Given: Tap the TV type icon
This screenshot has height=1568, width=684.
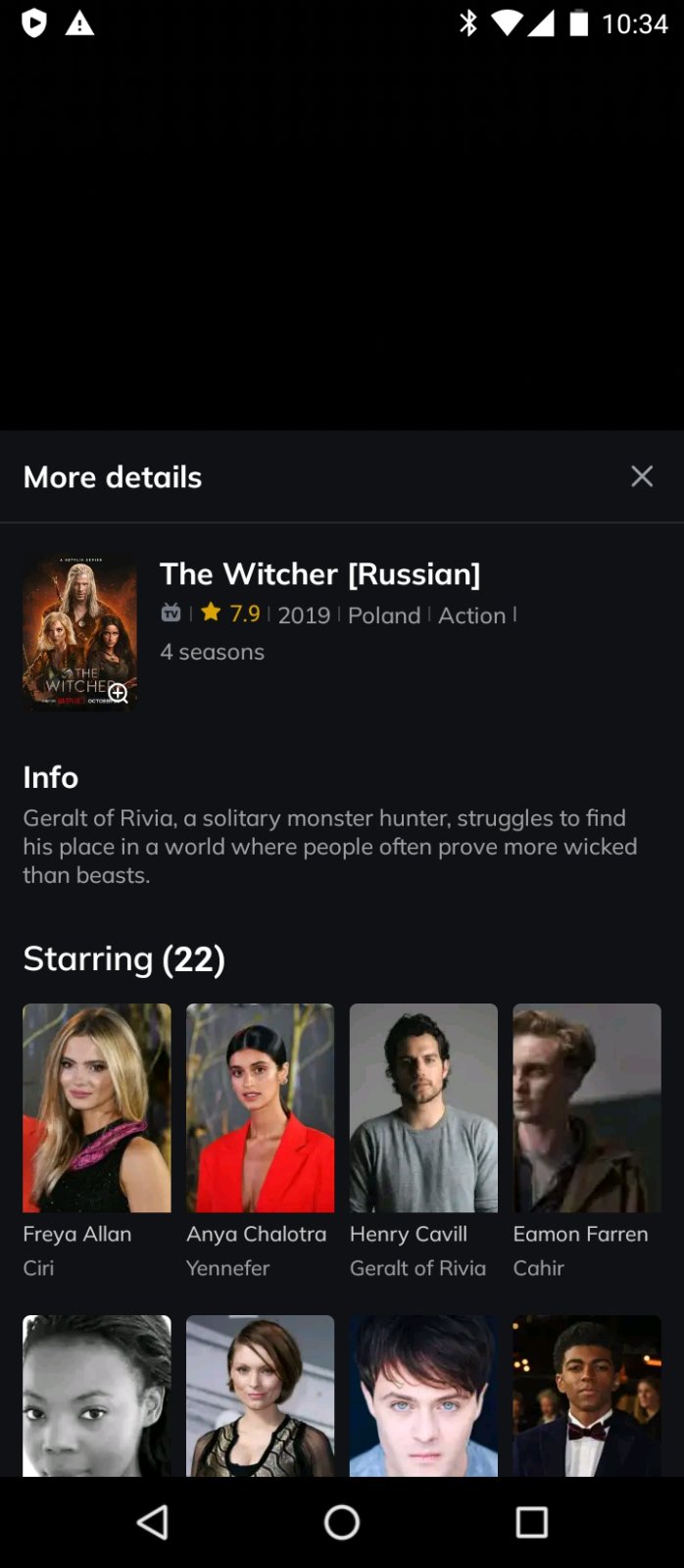Looking at the screenshot, I should tap(171, 613).
